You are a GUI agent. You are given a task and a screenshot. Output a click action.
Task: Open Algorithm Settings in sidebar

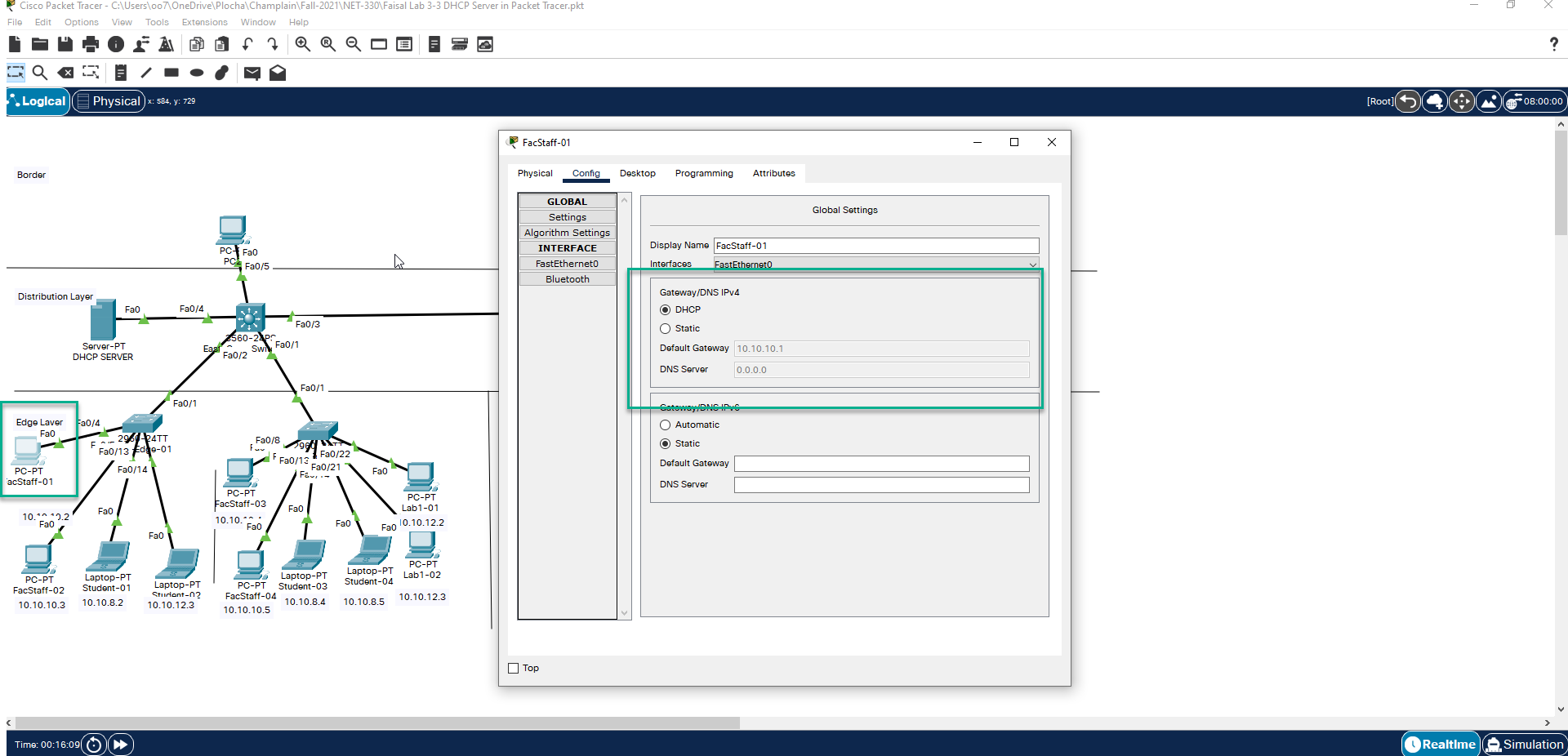(x=568, y=233)
